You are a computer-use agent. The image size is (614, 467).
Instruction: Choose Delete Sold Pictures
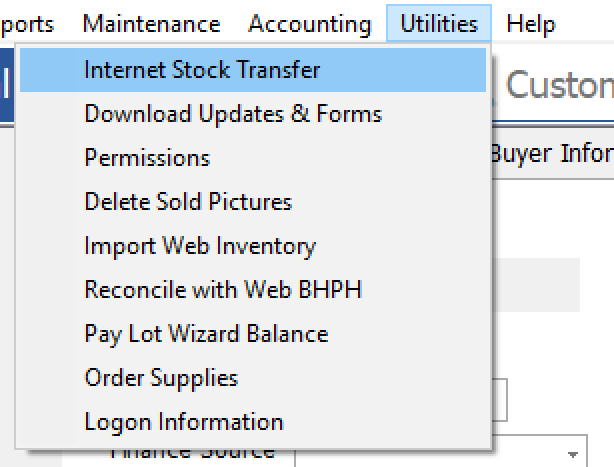click(x=188, y=202)
